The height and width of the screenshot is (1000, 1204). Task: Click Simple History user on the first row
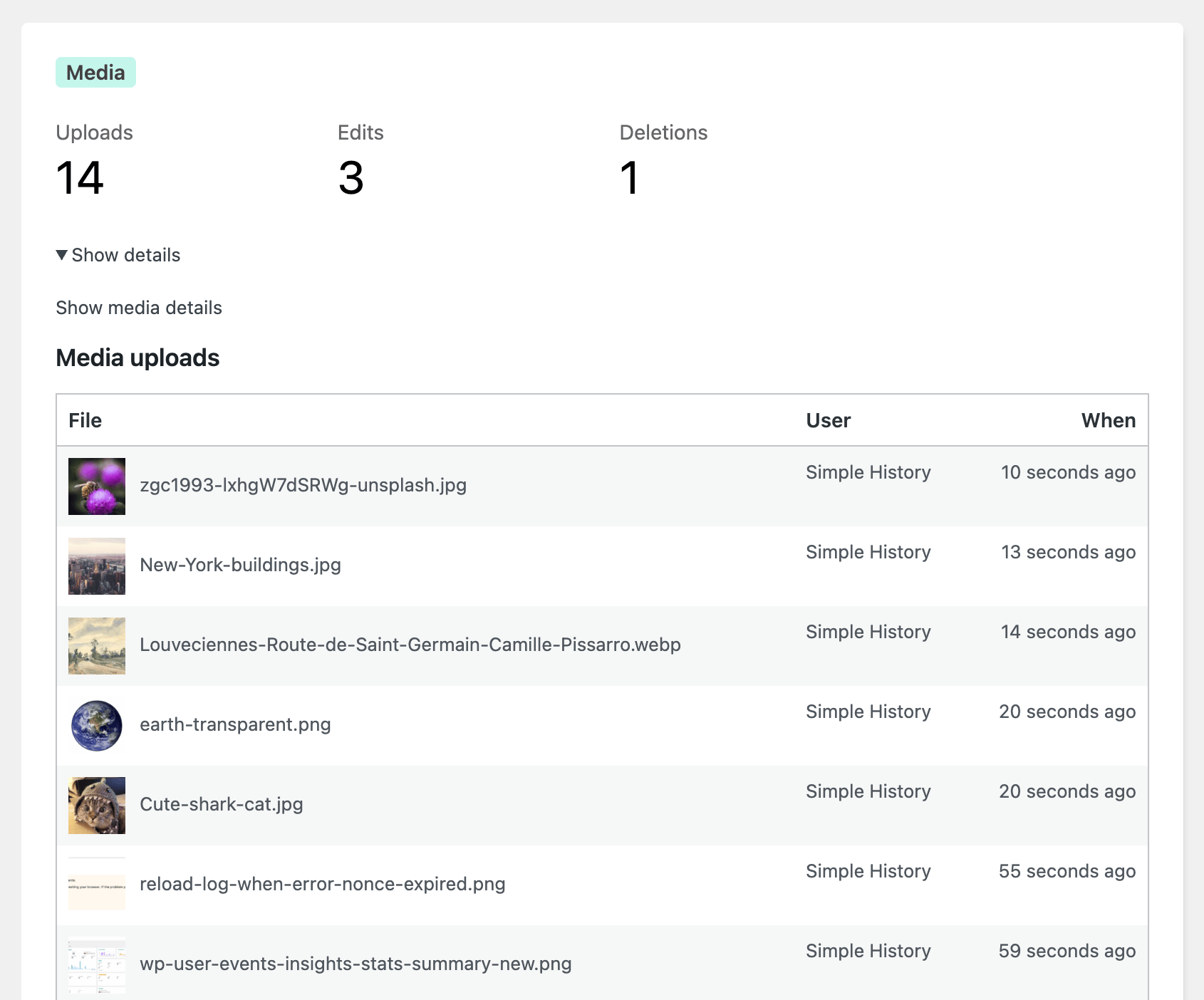(868, 472)
